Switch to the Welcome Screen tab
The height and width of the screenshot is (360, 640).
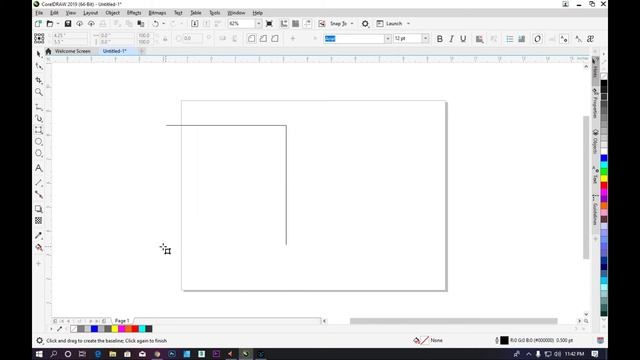(73, 51)
